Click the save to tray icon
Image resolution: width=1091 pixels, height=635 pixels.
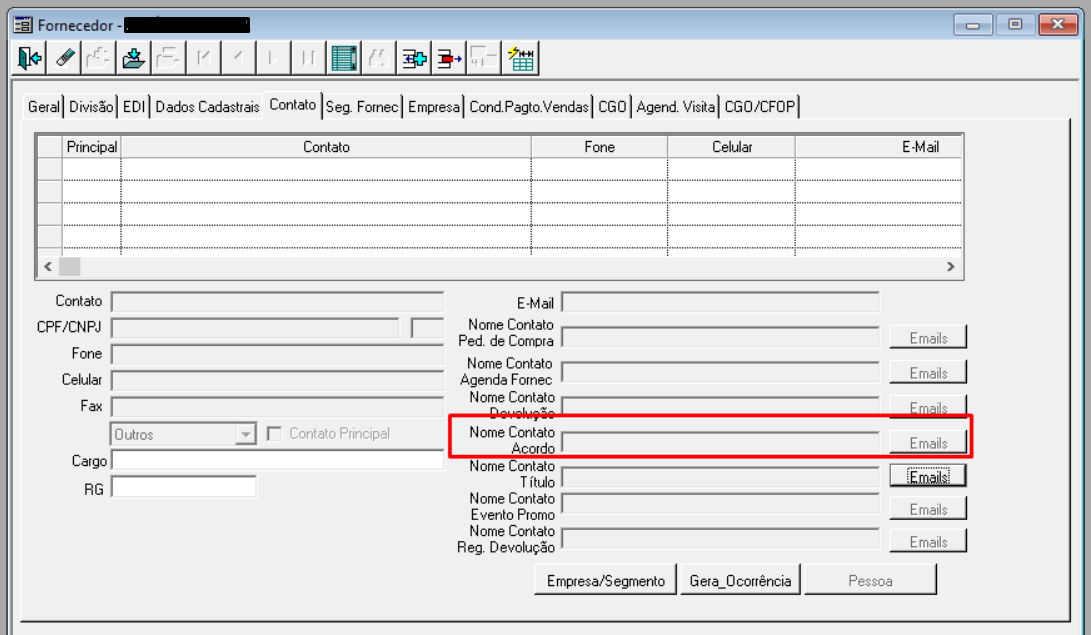click(133, 58)
